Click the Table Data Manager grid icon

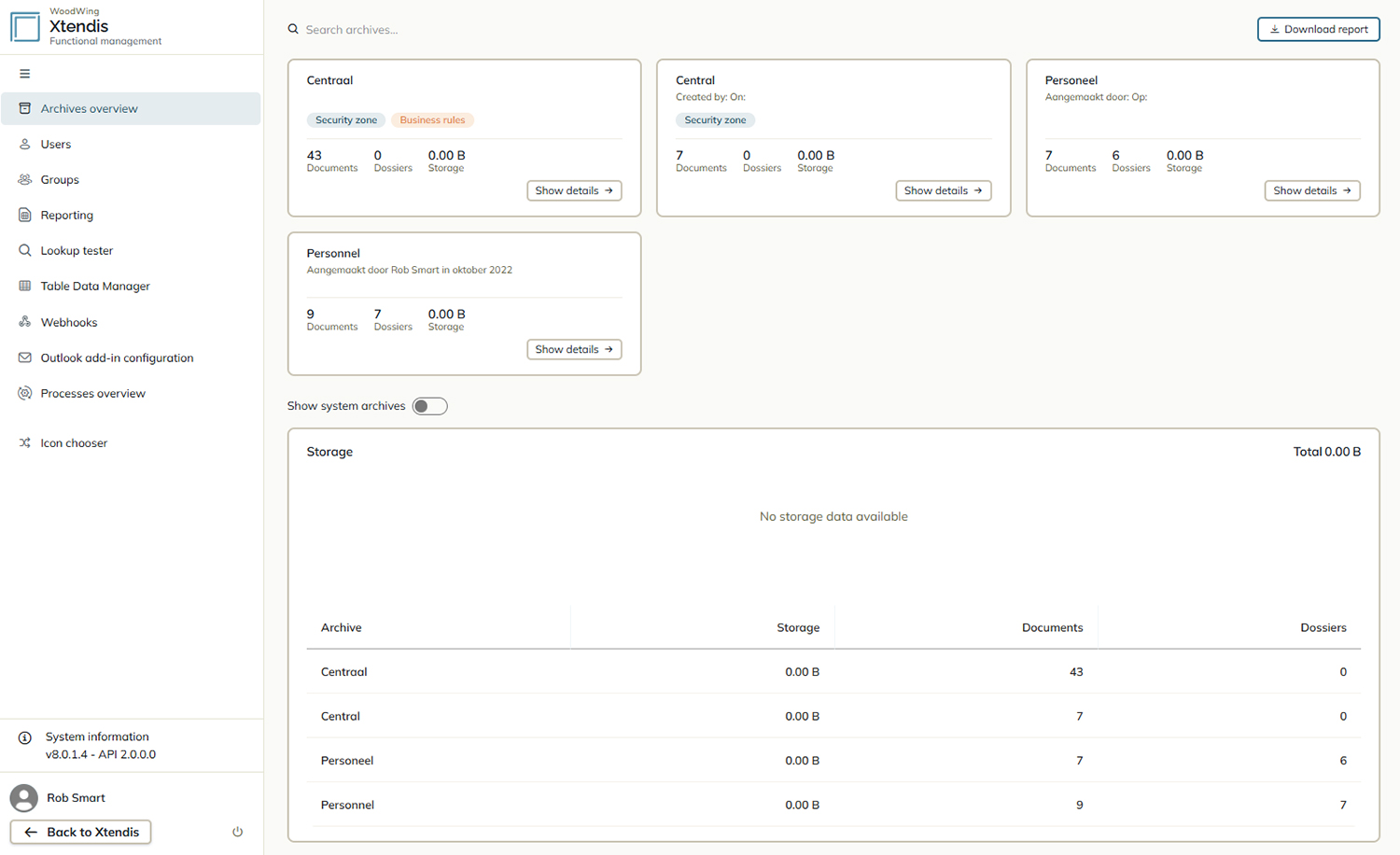pyautogui.click(x=25, y=286)
